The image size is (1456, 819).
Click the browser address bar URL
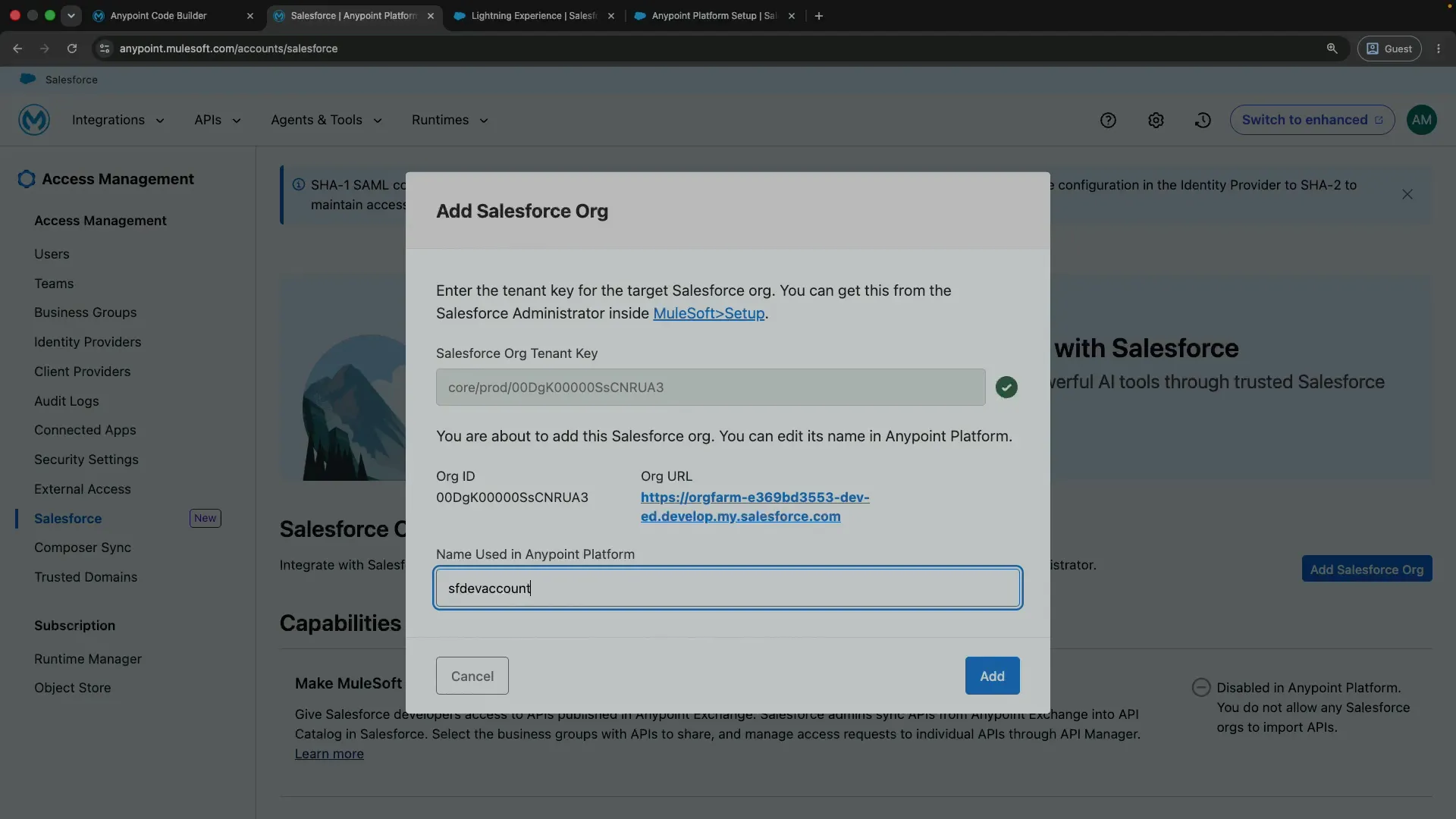pyautogui.click(x=228, y=49)
